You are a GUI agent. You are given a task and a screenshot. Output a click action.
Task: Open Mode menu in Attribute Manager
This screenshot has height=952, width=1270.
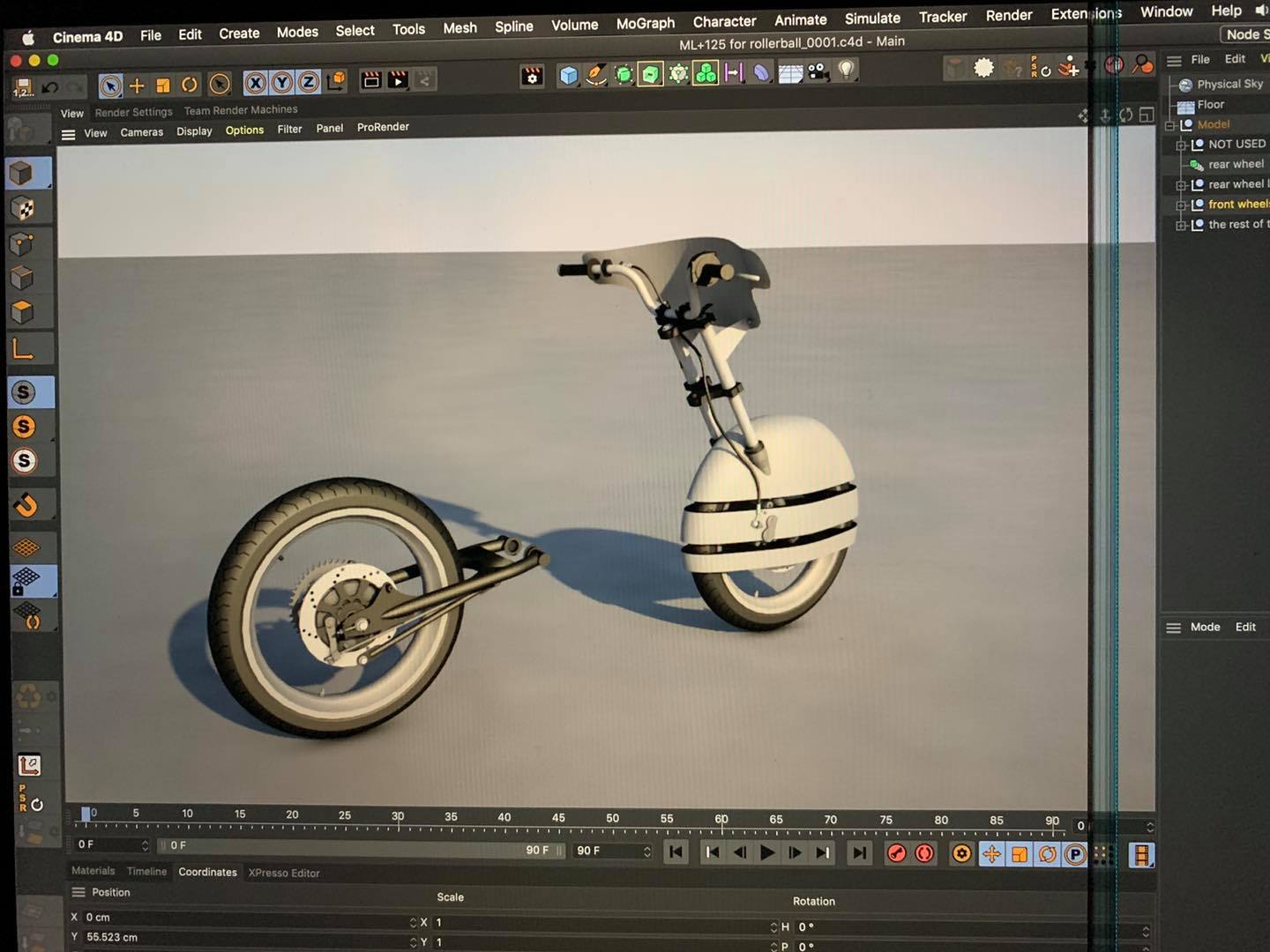[x=1205, y=627]
